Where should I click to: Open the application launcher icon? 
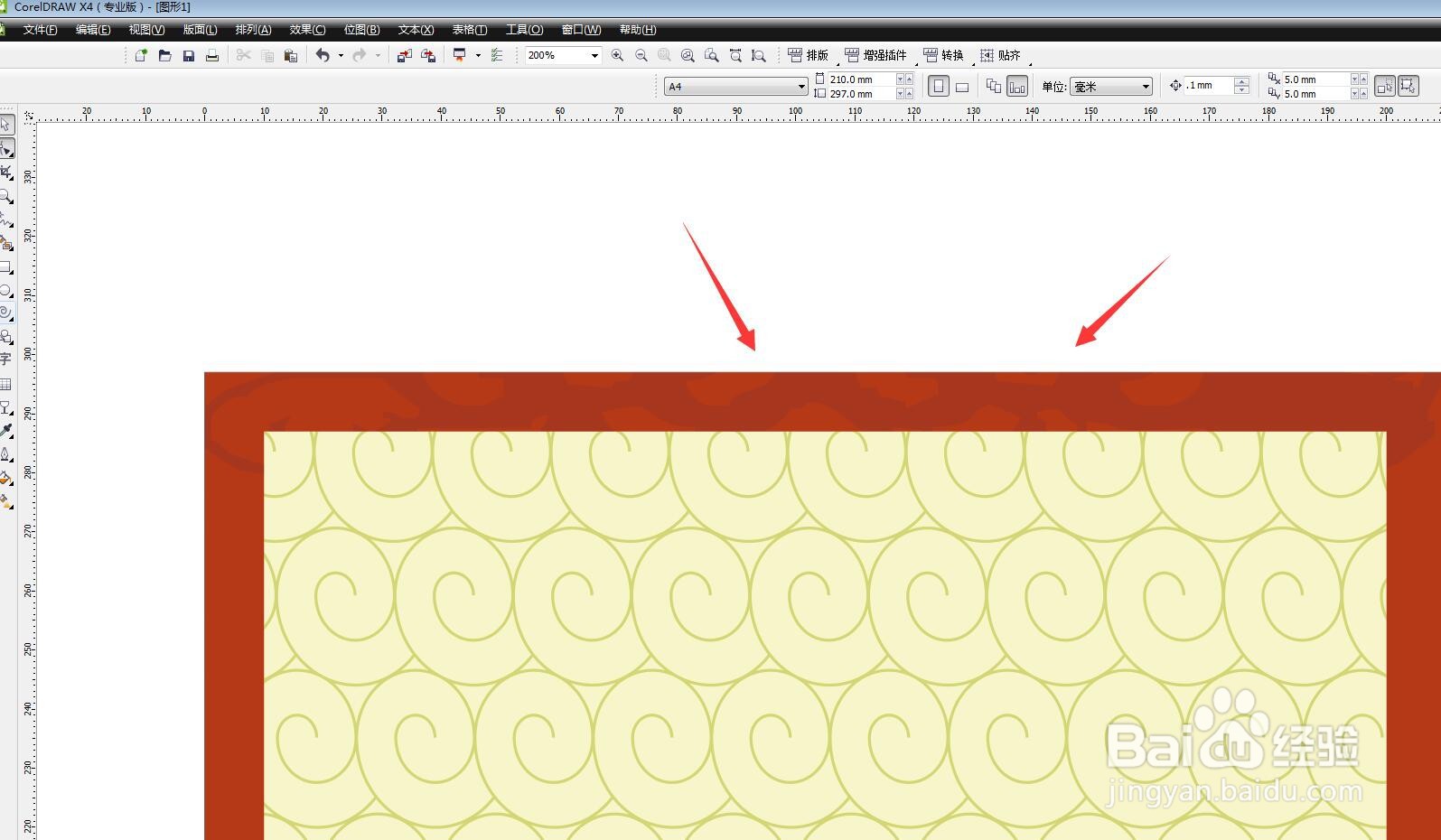459,55
